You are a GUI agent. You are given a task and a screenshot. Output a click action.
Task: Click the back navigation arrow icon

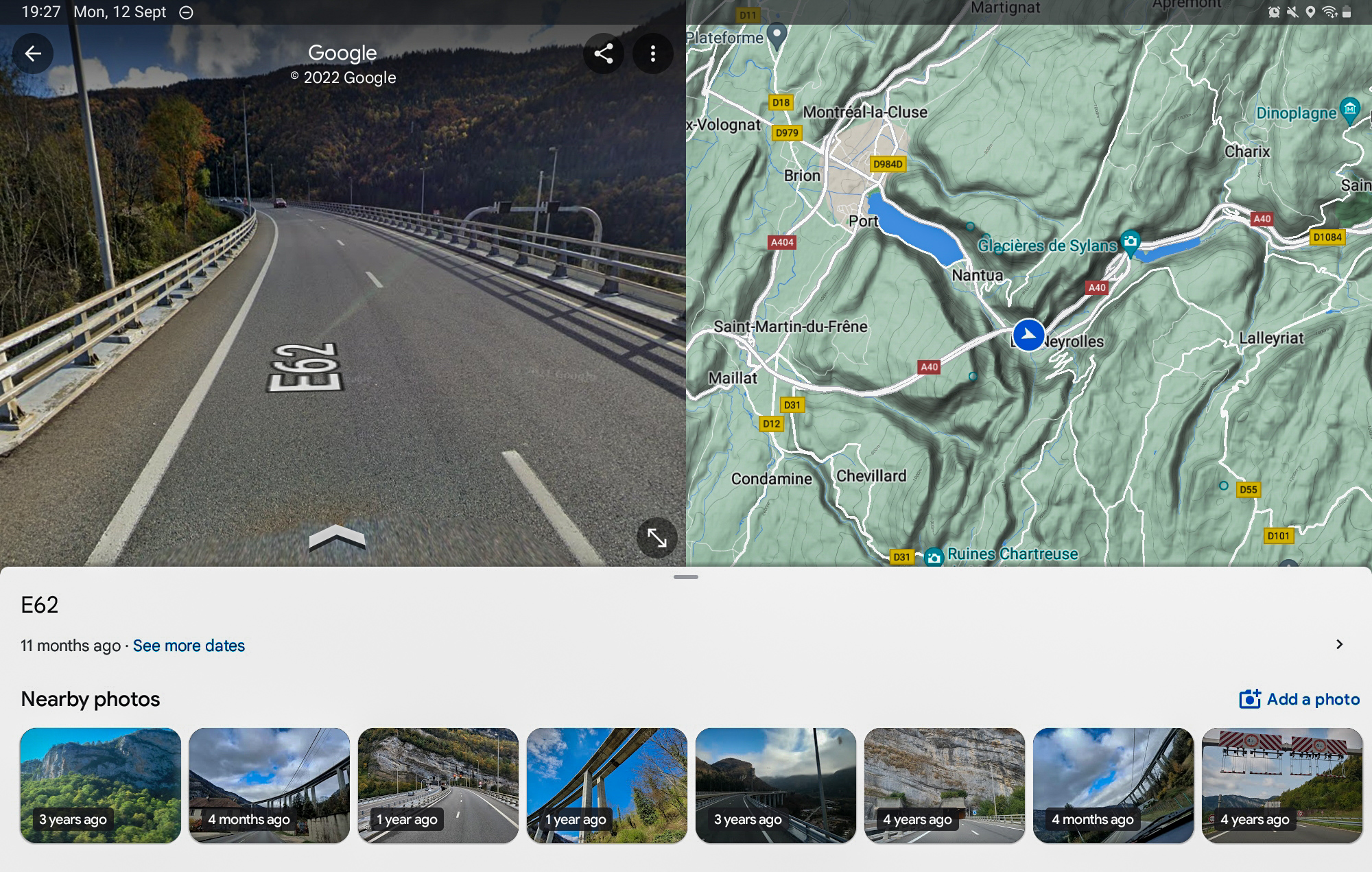pyautogui.click(x=34, y=52)
